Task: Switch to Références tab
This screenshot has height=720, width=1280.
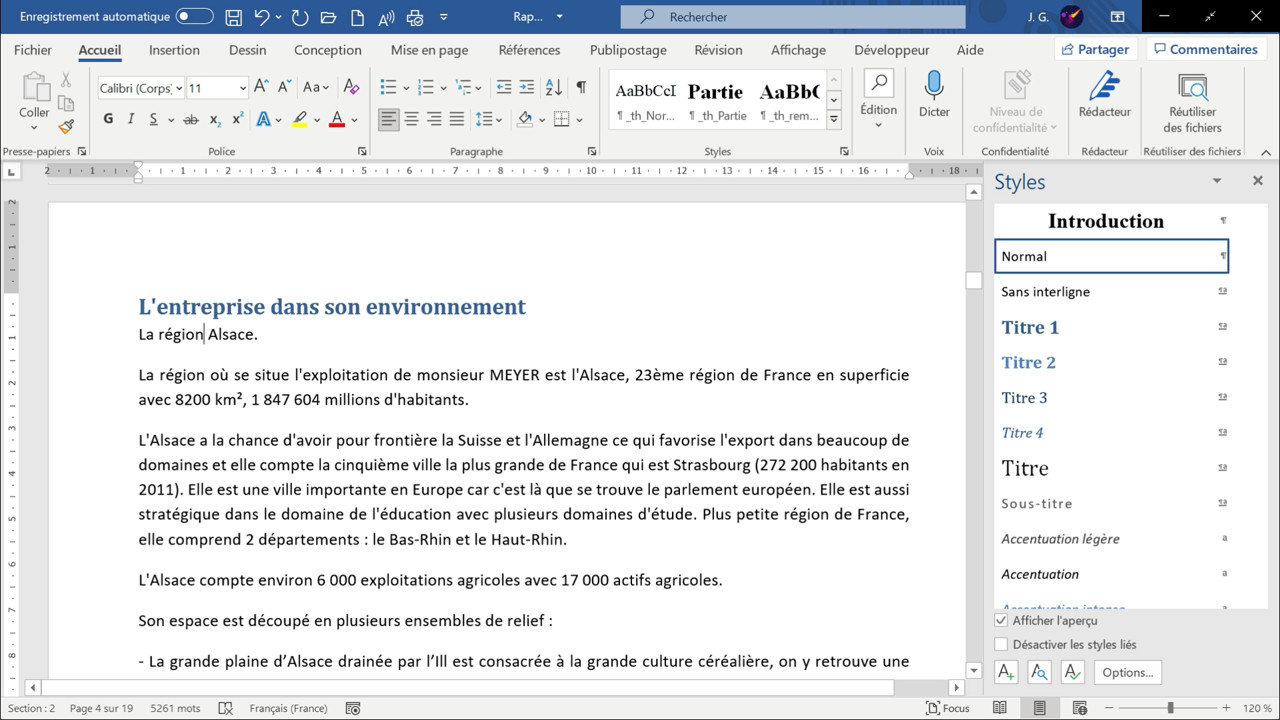Action: coord(529,50)
